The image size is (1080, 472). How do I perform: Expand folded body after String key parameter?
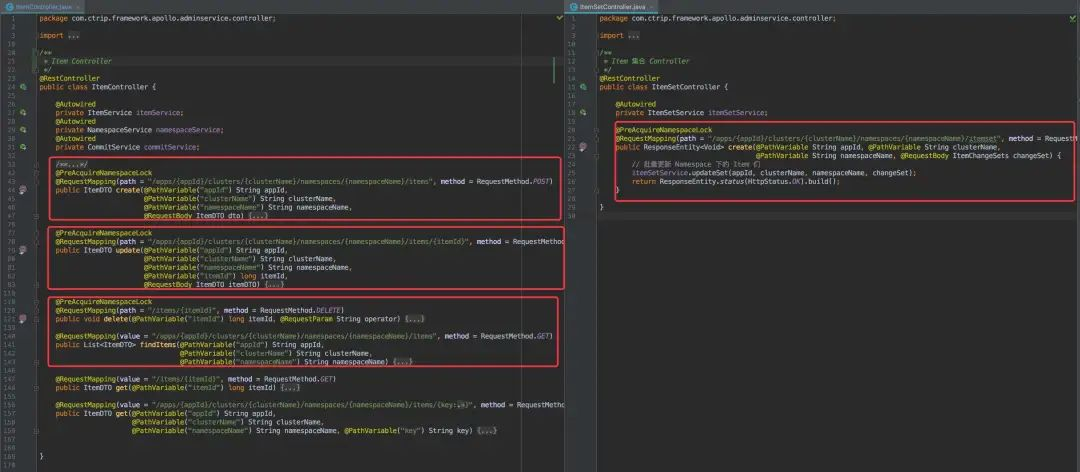[x=487, y=431]
